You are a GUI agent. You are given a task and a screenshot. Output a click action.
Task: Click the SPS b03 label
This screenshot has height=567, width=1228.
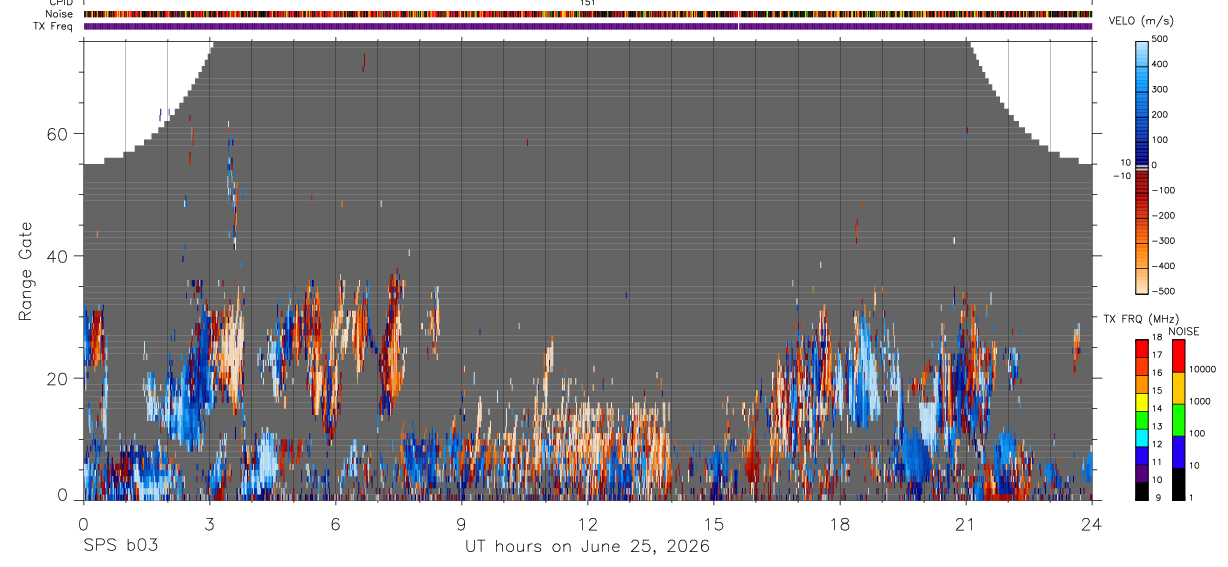[121, 546]
